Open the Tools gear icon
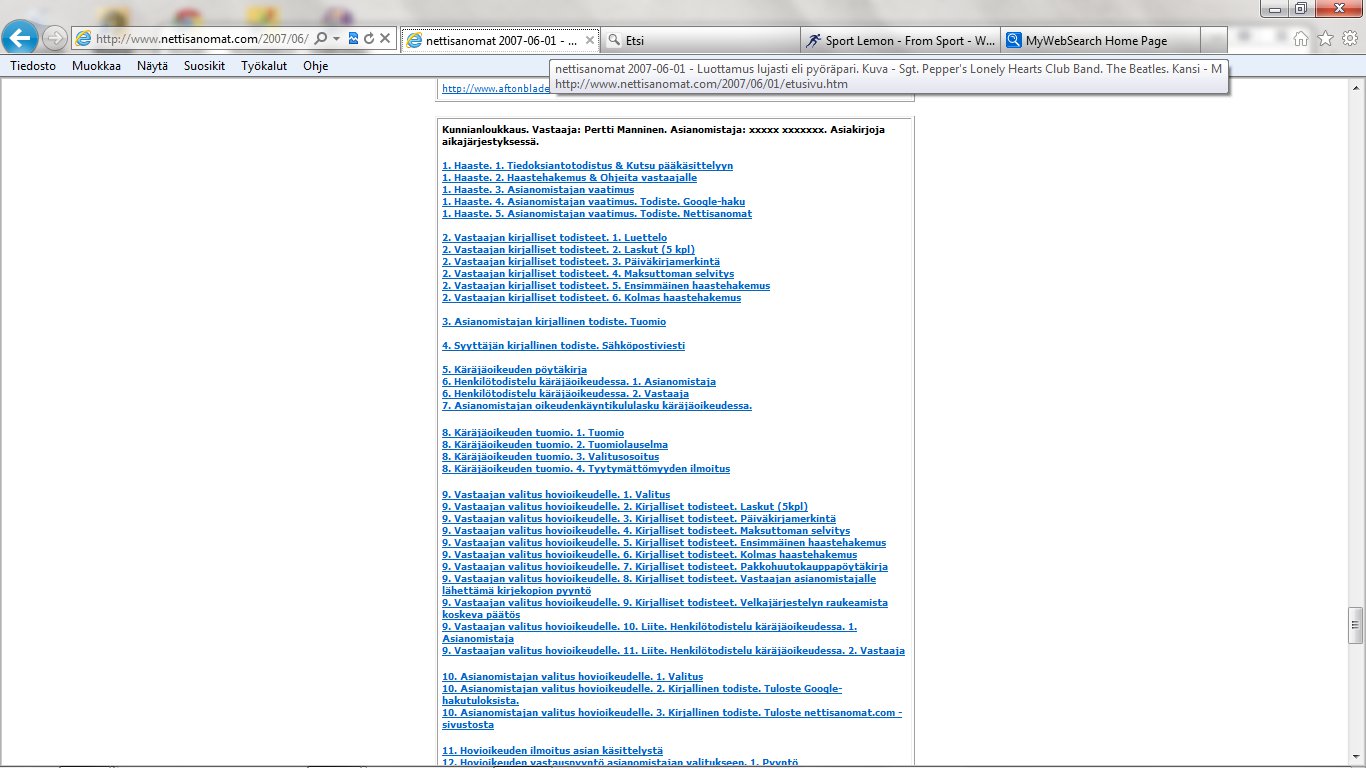Image resolution: width=1366 pixels, height=768 pixels. point(1350,39)
